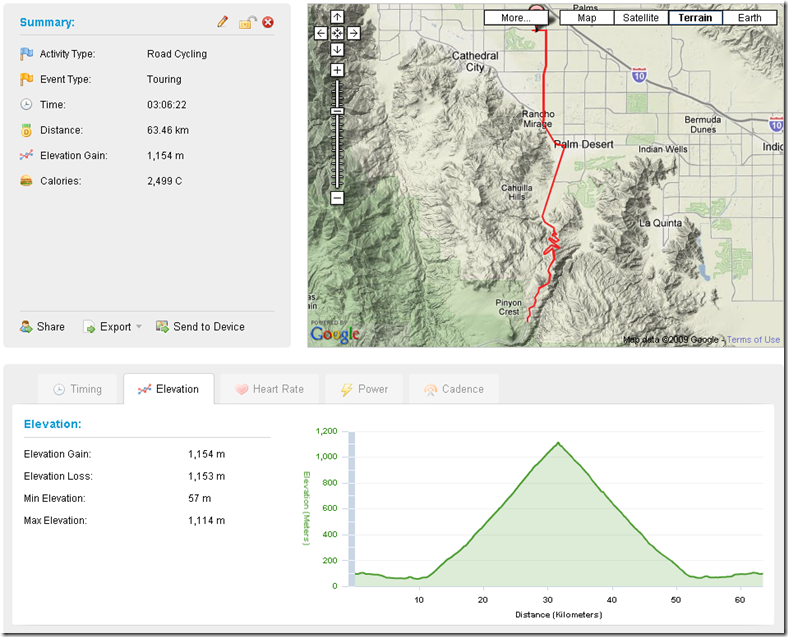This screenshot has height=637, width=788.
Task: Click Send to Device
Action: point(200,327)
